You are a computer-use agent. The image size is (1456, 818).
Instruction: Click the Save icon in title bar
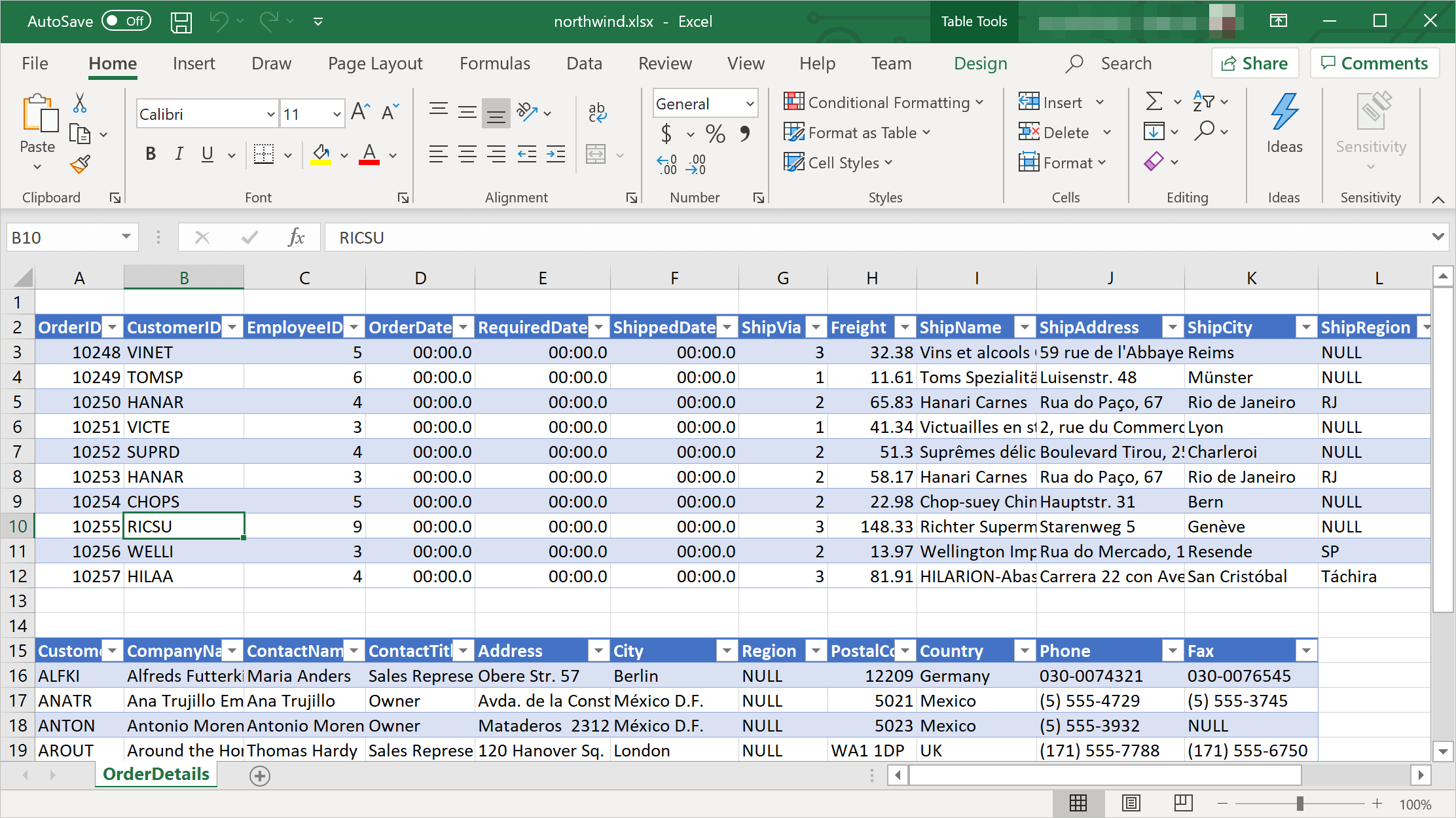pyautogui.click(x=181, y=22)
